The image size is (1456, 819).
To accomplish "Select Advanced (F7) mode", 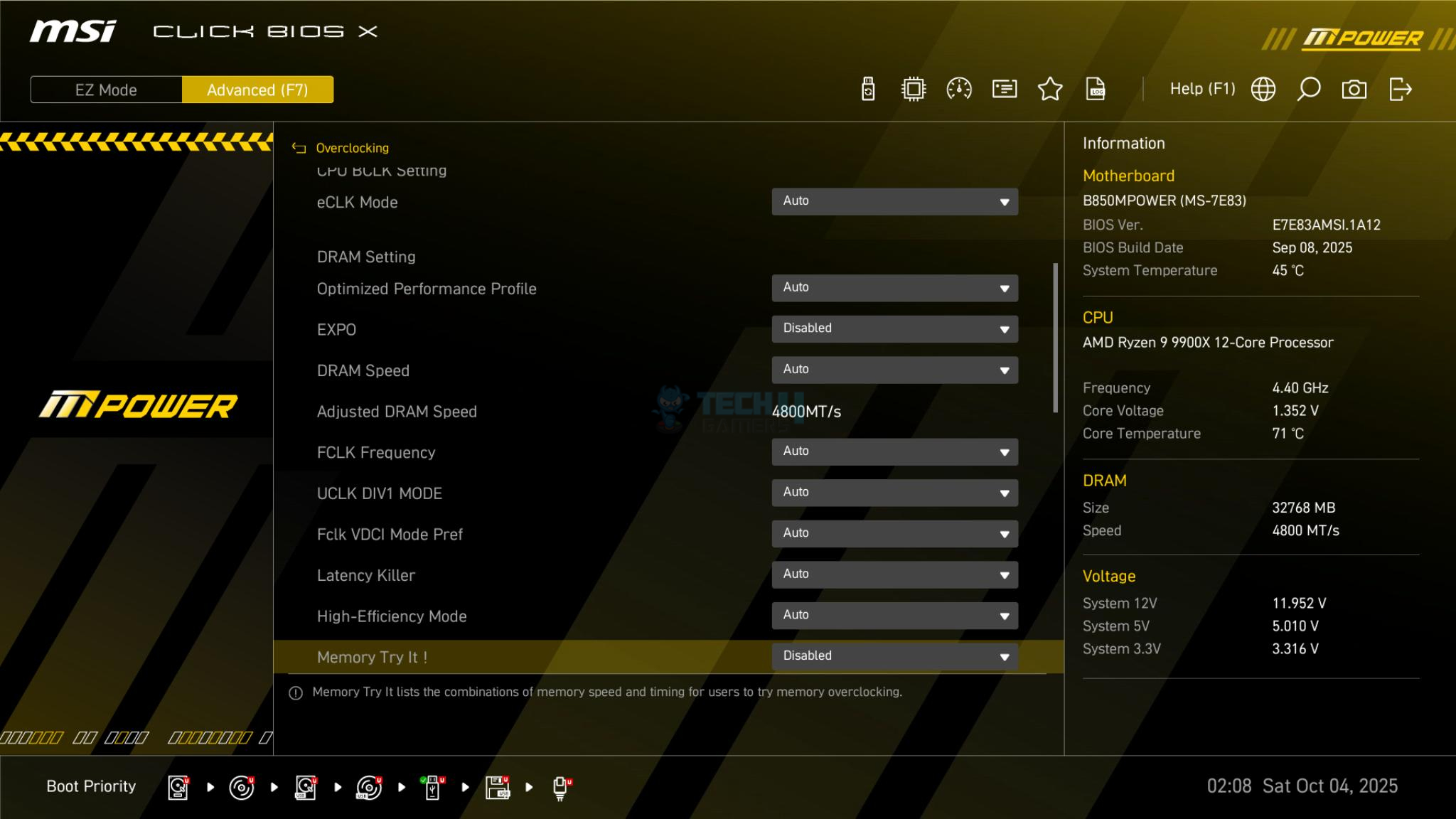I will coord(257,90).
